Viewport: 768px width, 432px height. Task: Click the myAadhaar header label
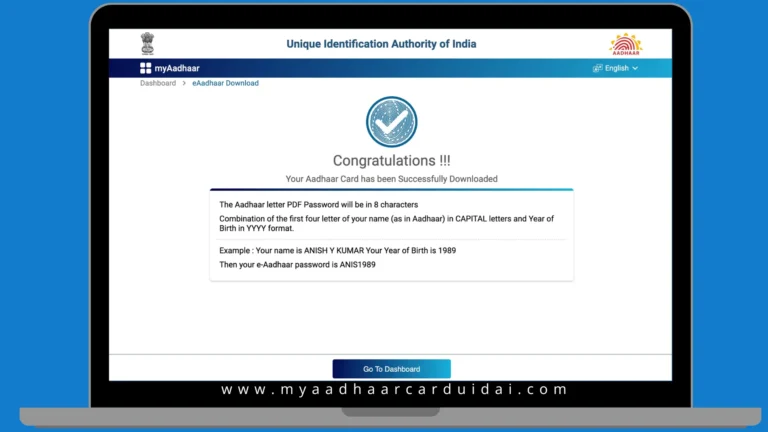[x=177, y=68]
